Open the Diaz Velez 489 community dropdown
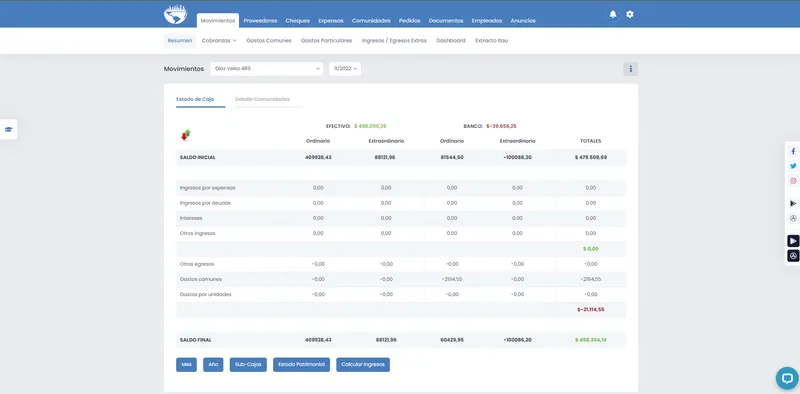 tap(267, 68)
